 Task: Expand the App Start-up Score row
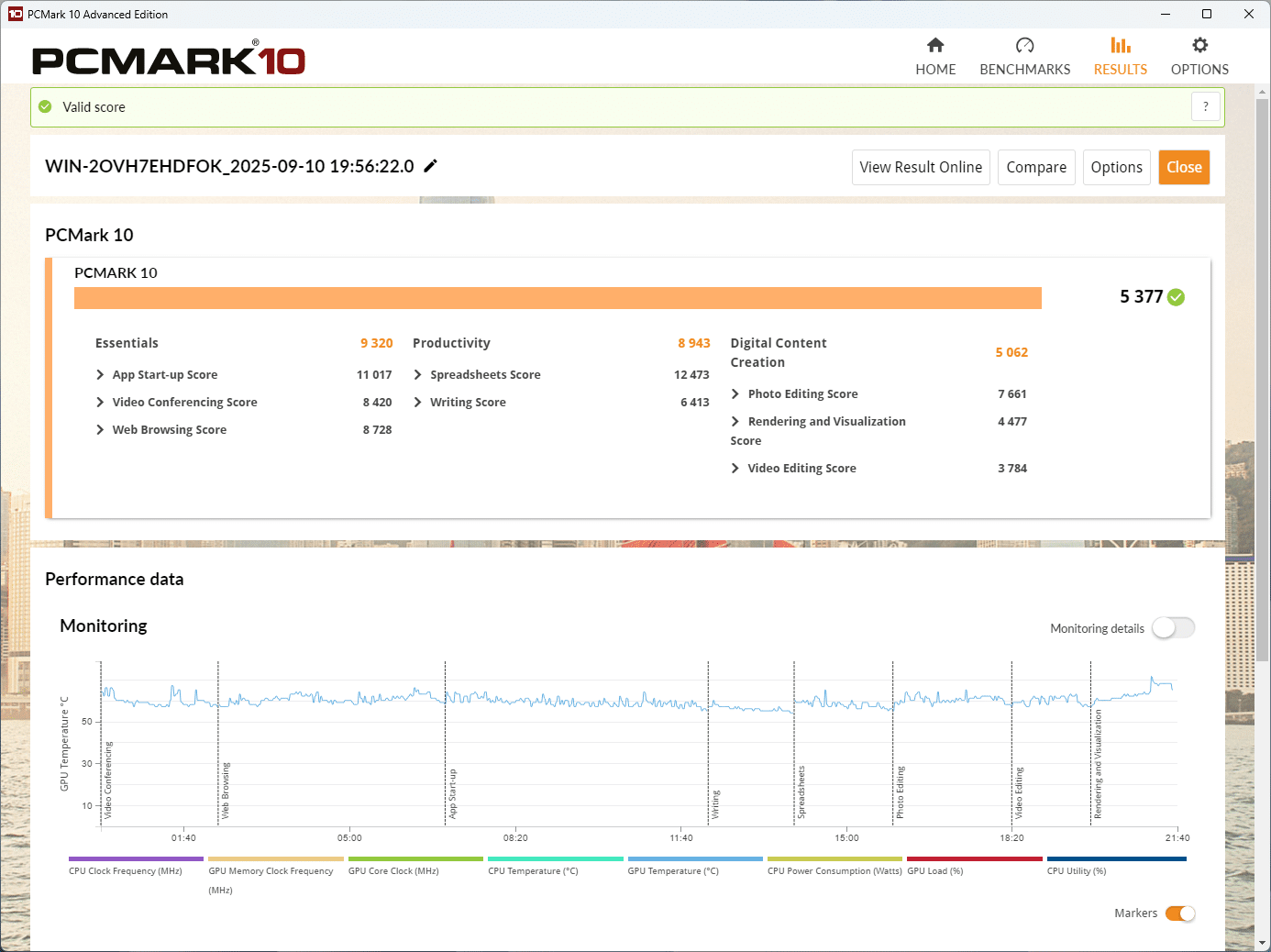[100, 375]
